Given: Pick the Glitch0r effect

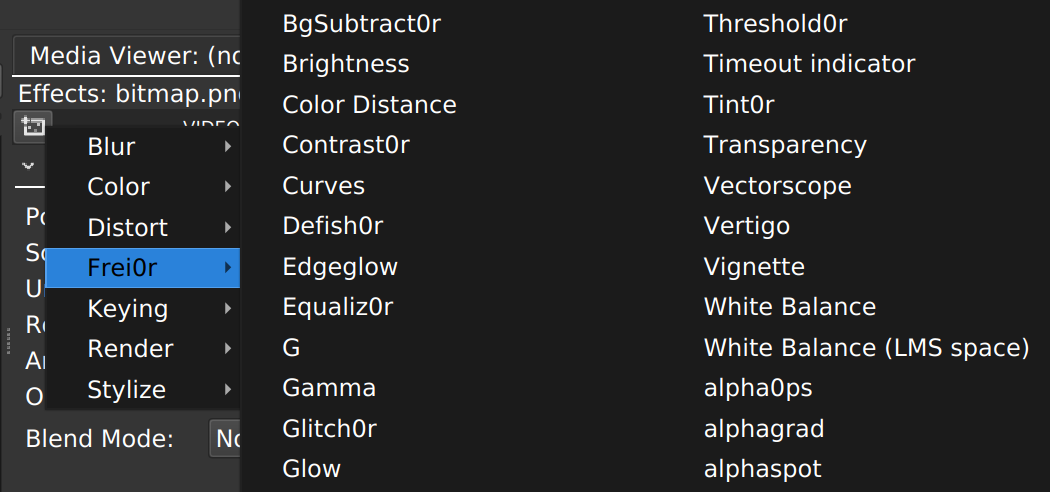Looking at the screenshot, I should point(329,428).
